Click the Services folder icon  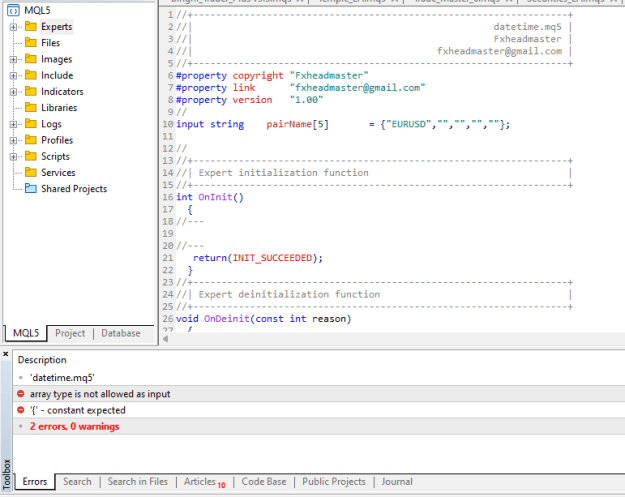pyautogui.click(x=31, y=172)
